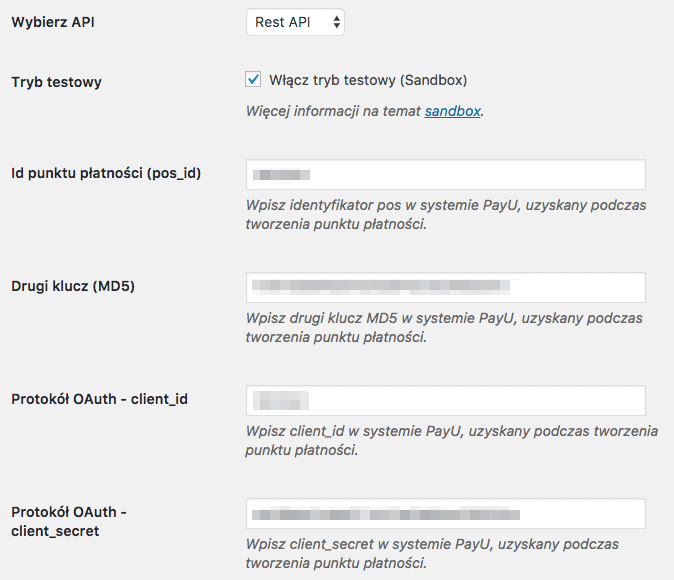
Task: Click the Wpisz identyfikator pos description text
Action: click(446, 215)
